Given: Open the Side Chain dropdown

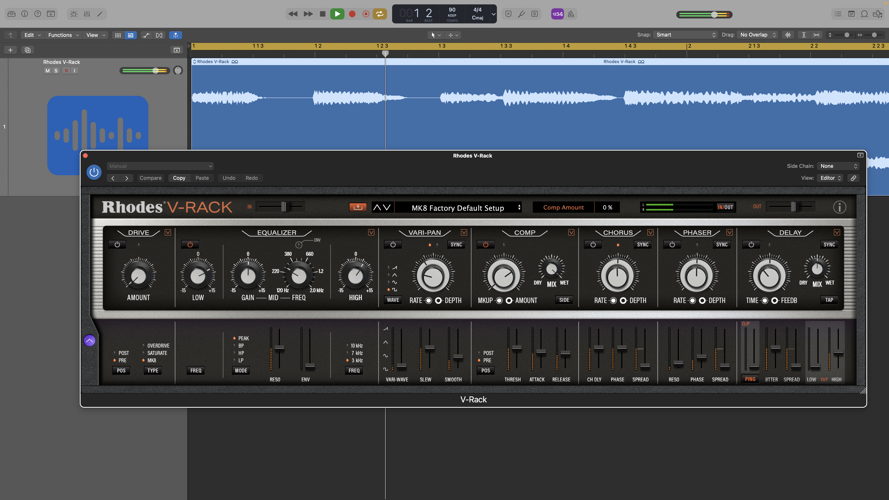Looking at the screenshot, I should (839, 166).
